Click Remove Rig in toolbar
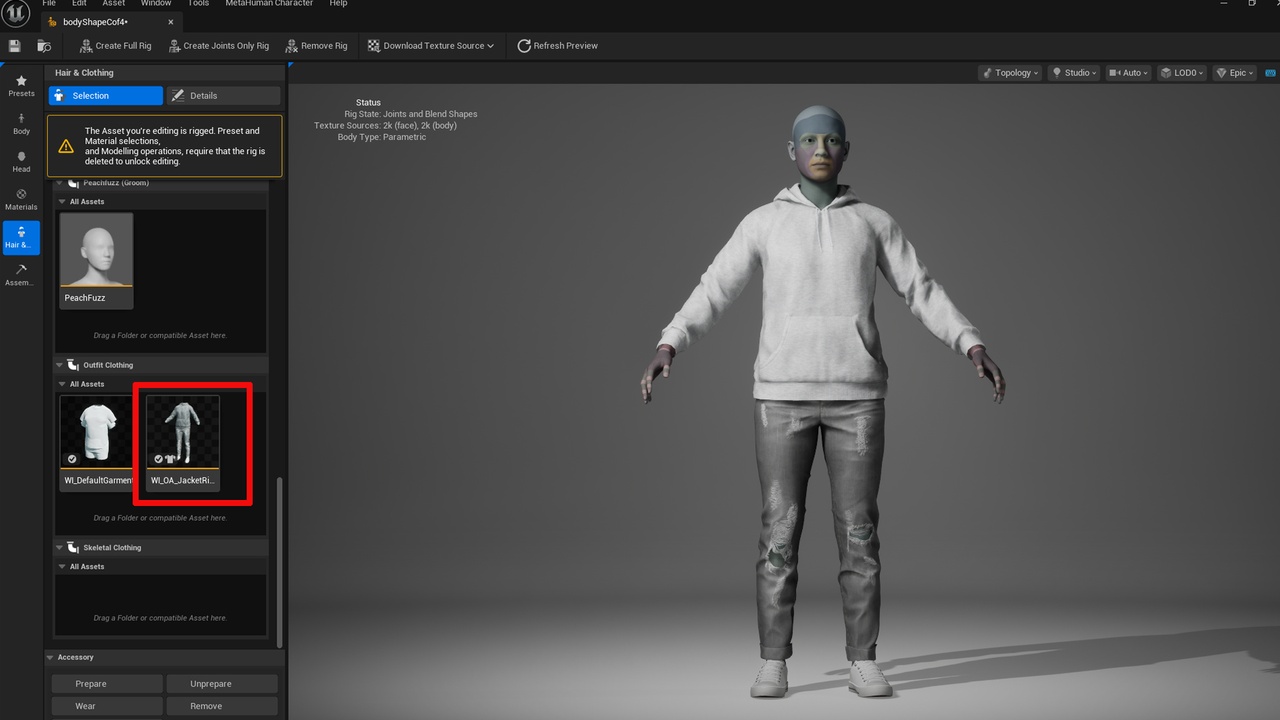Image resolution: width=1280 pixels, height=720 pixels. [316, 46]
